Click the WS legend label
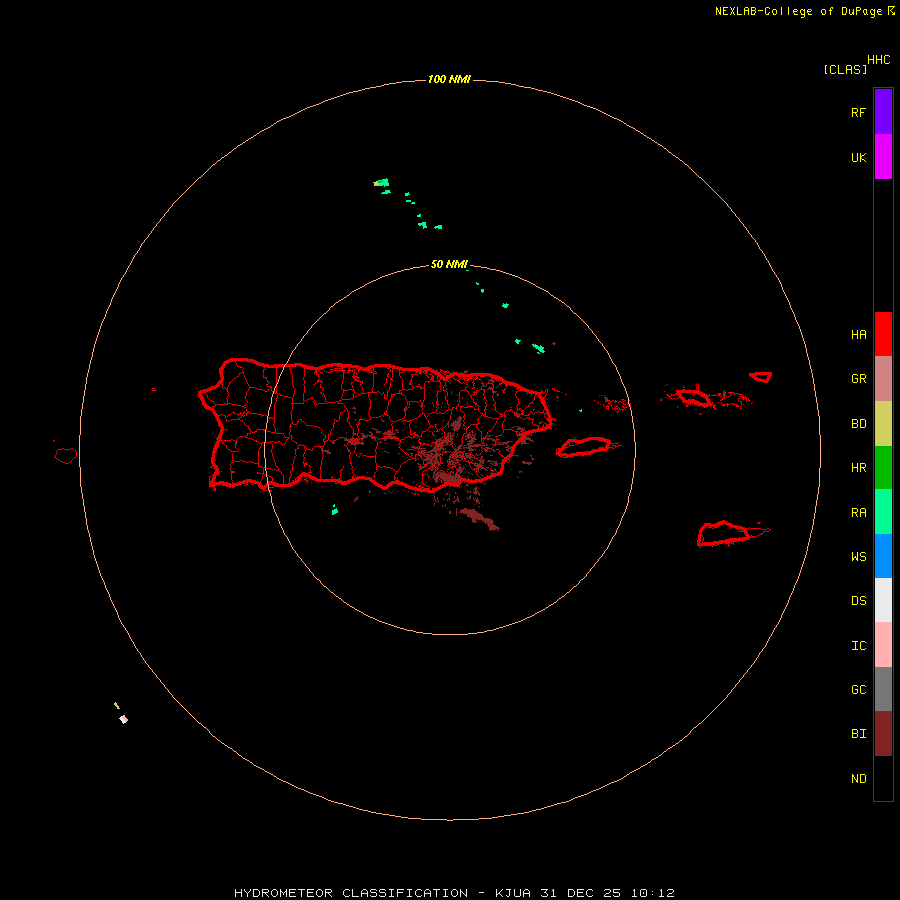 click(x=858, y=556)
